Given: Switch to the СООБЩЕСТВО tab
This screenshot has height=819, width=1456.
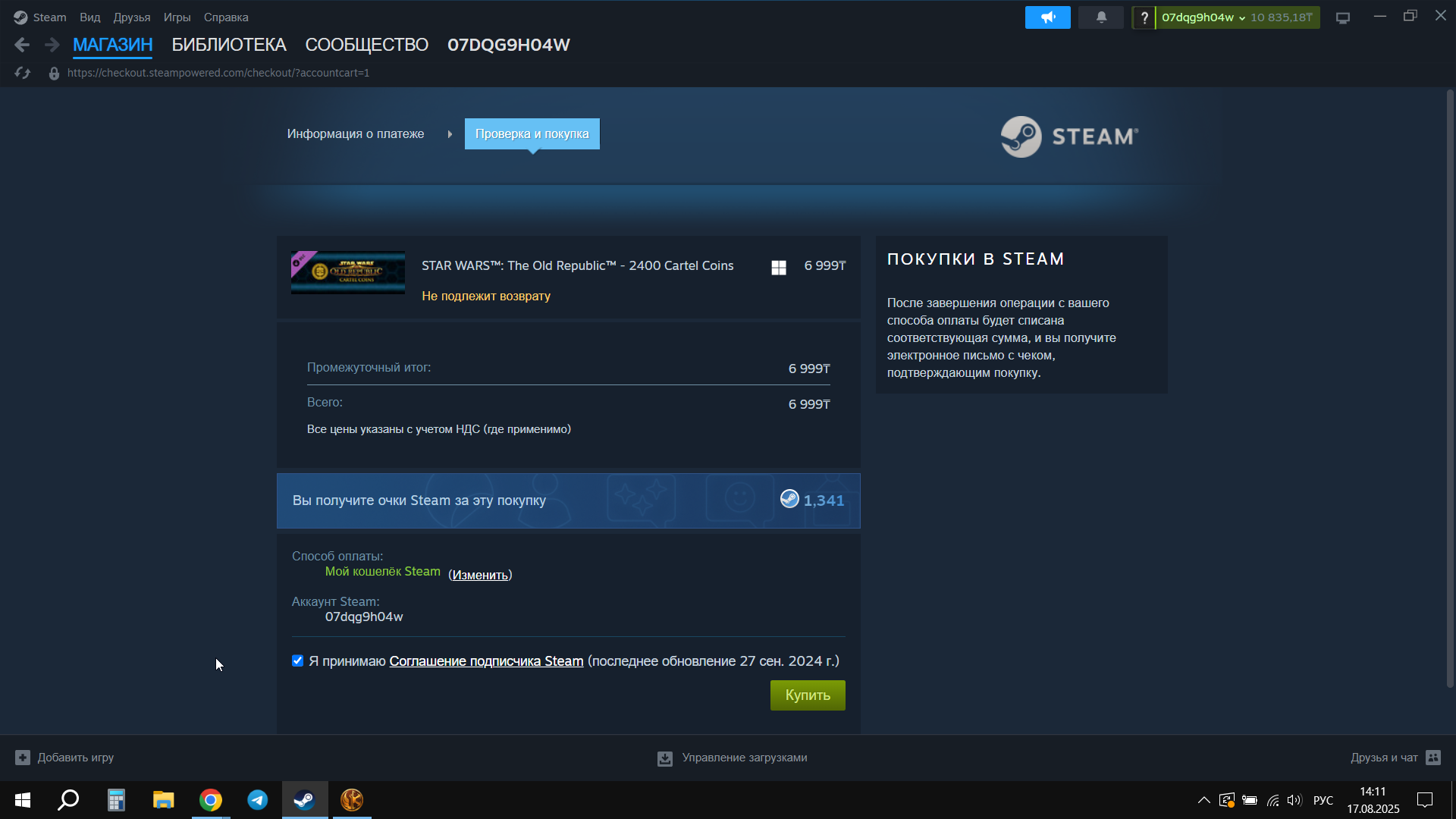Looking at the screenshot, I should (x=367, y=45).
